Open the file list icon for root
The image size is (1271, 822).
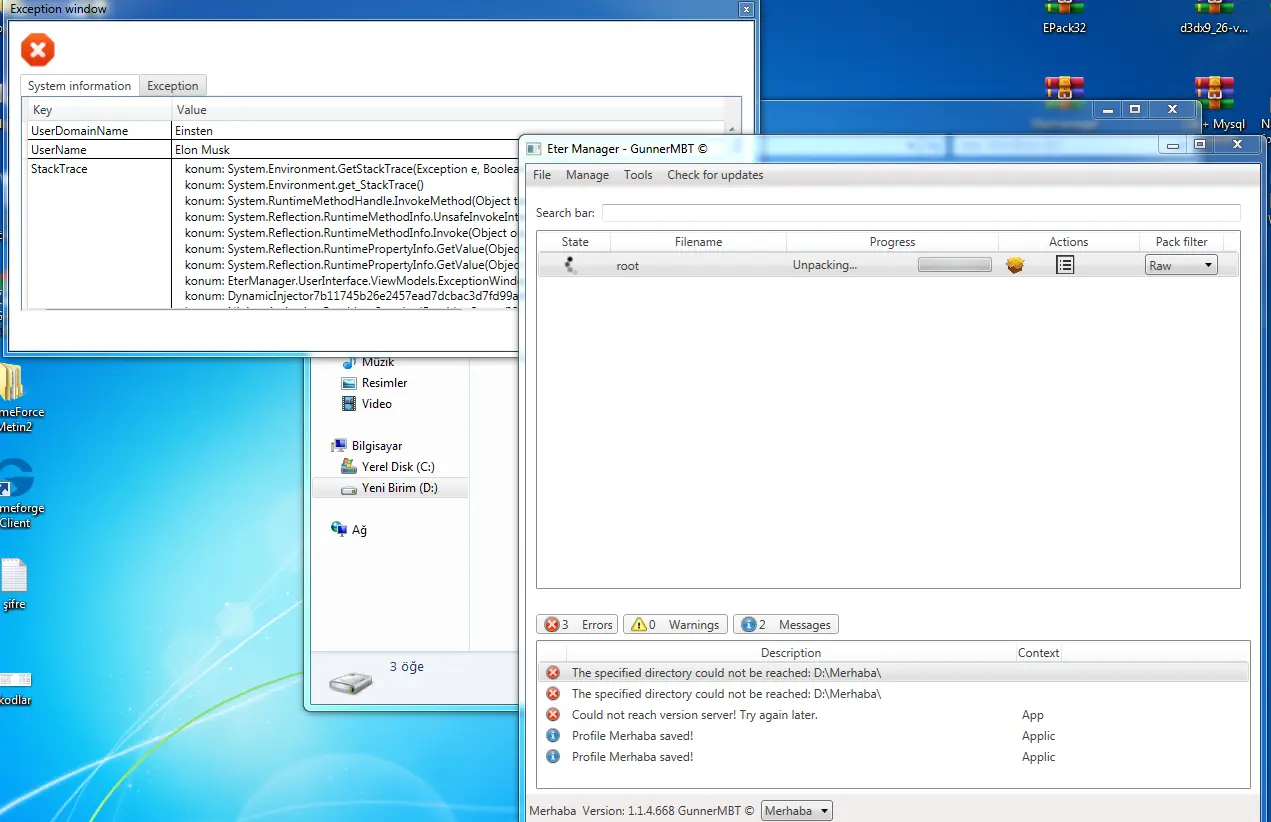tap(1065, 265)
